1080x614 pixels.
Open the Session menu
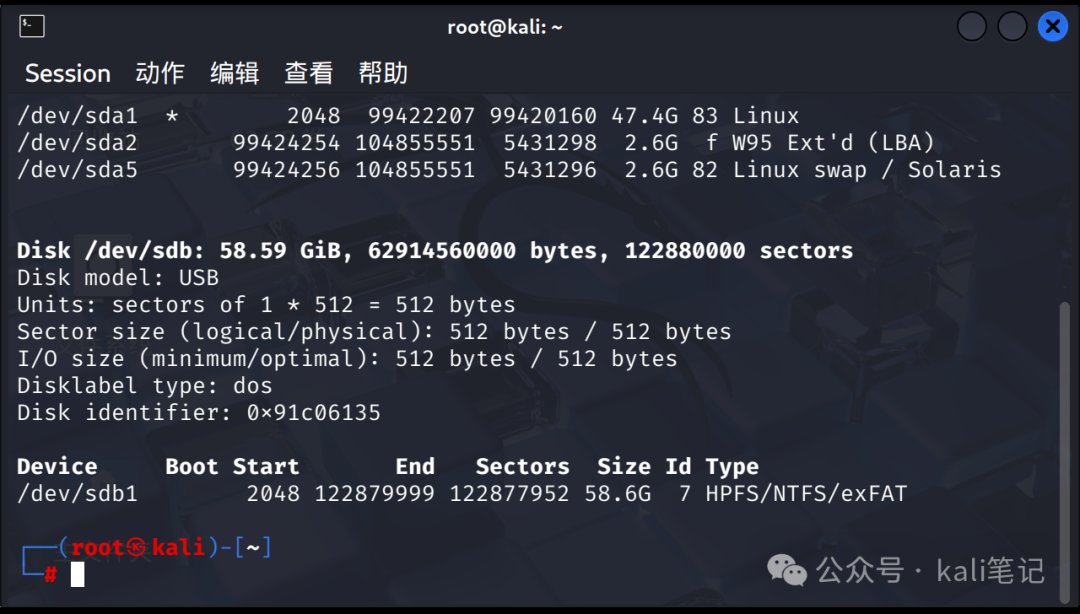click(67, 73)
